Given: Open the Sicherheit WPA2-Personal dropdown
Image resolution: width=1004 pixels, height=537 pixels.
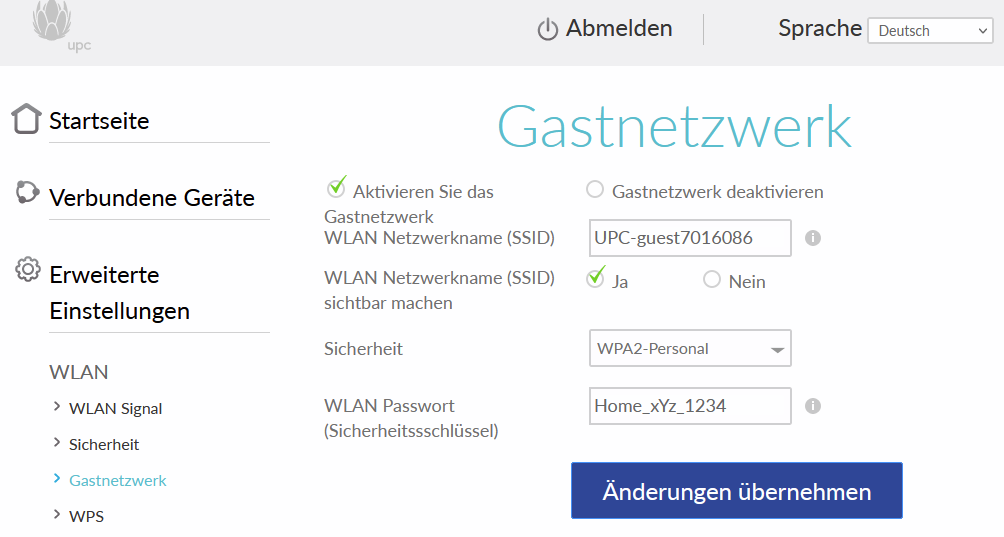Looking at the screenshot, I should (x=690, y=349).
